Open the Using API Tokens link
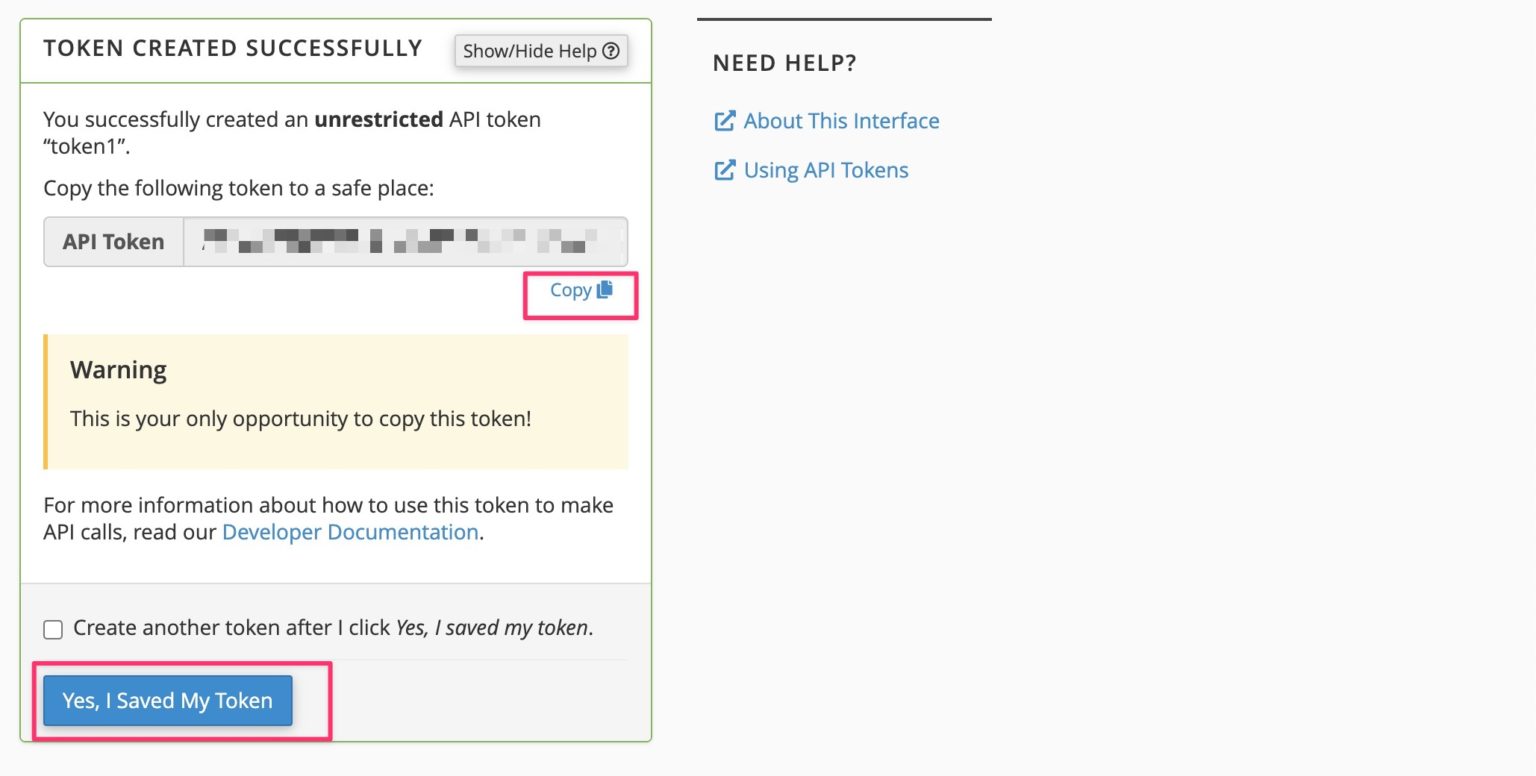The width and height of the screenshot is (1536, 776). [826, 170]
